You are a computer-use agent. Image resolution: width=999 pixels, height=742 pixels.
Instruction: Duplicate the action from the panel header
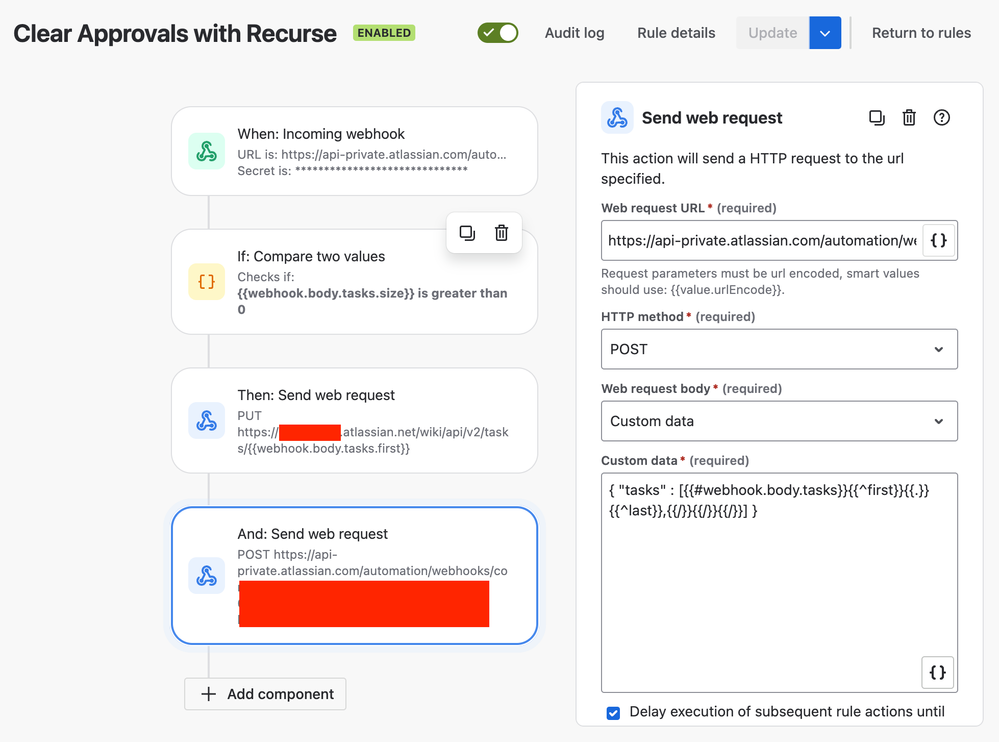point(877,118)
